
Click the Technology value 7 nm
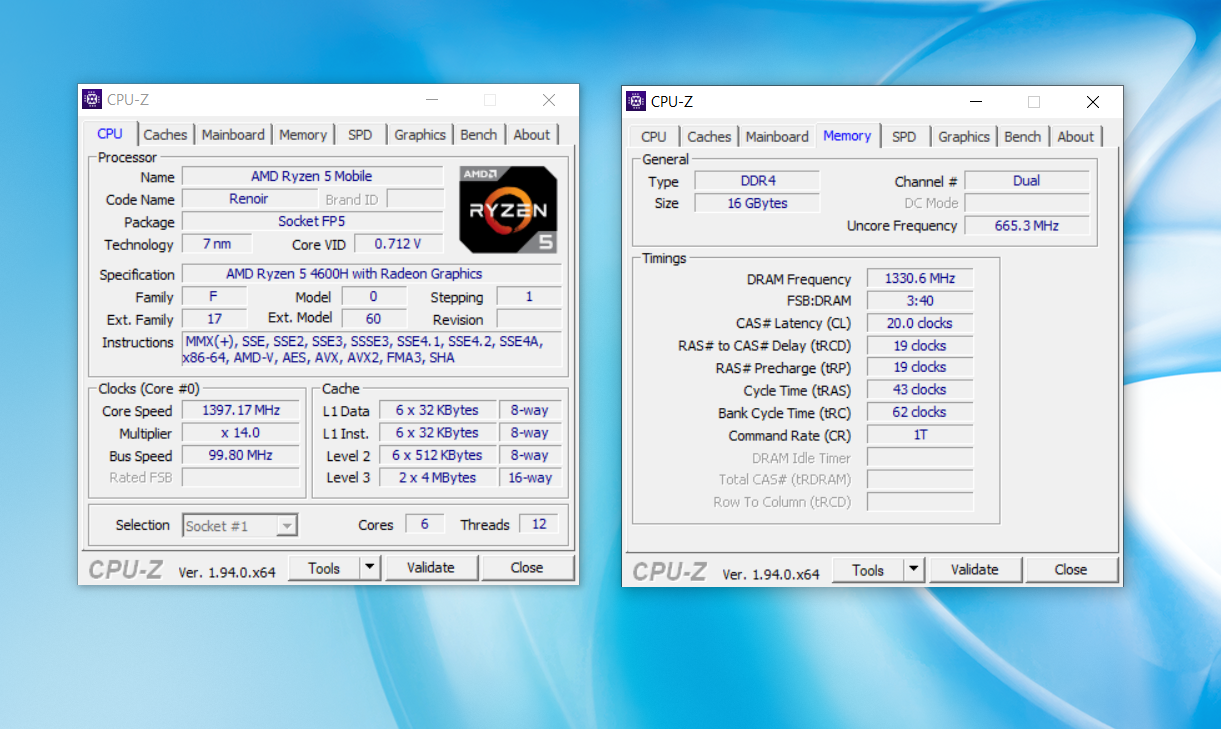coord(216,244)
